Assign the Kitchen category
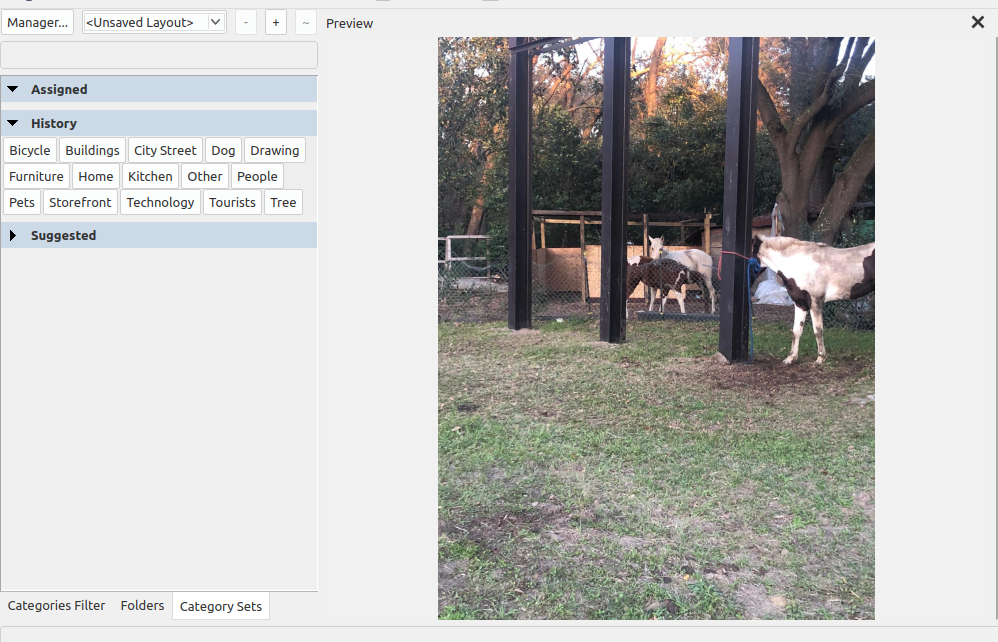The image size is (998, 642). click(x=150, y=176)
